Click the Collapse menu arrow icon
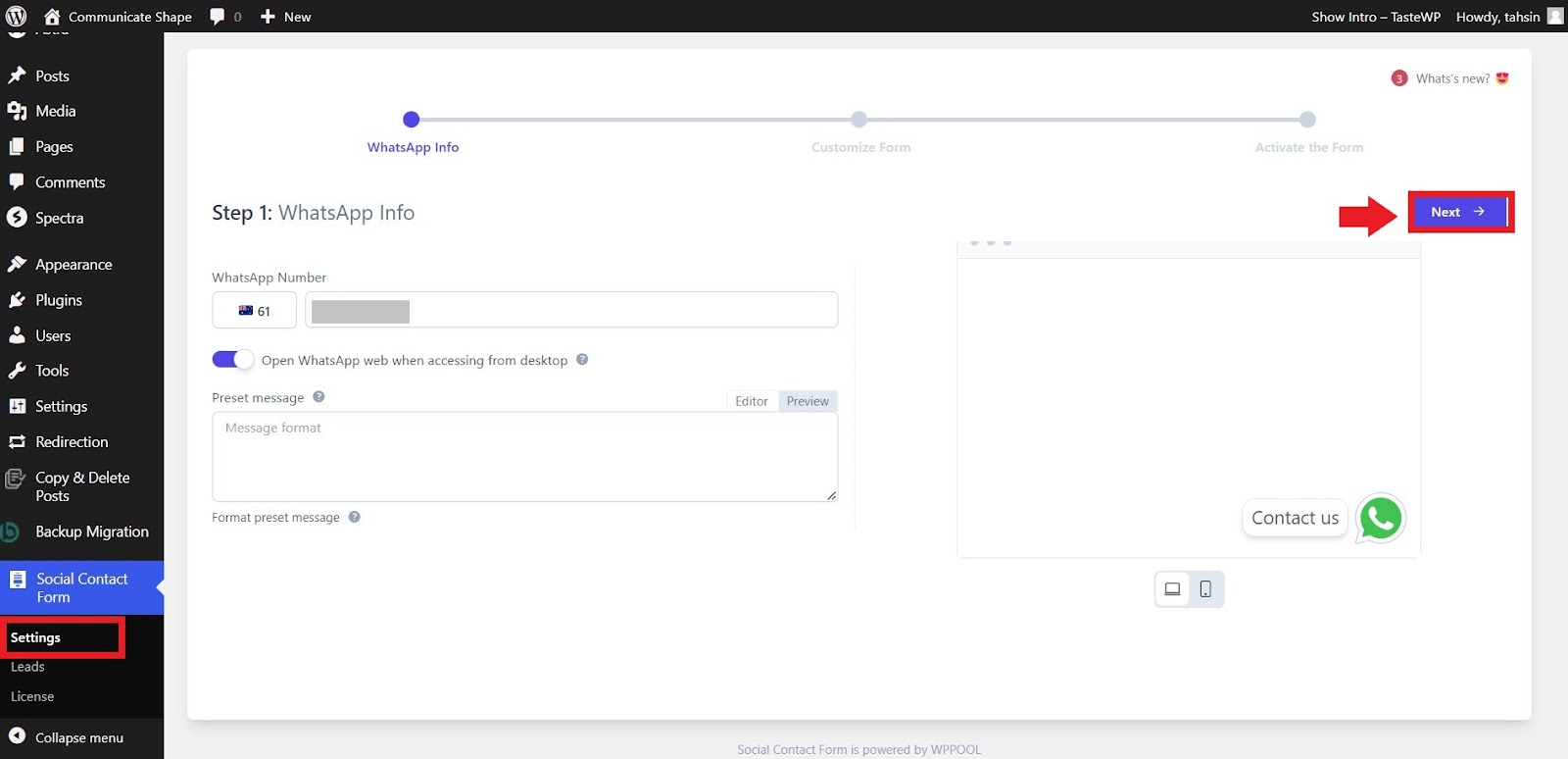Viewport: 1568px width, 759px height. coord(17,736)
